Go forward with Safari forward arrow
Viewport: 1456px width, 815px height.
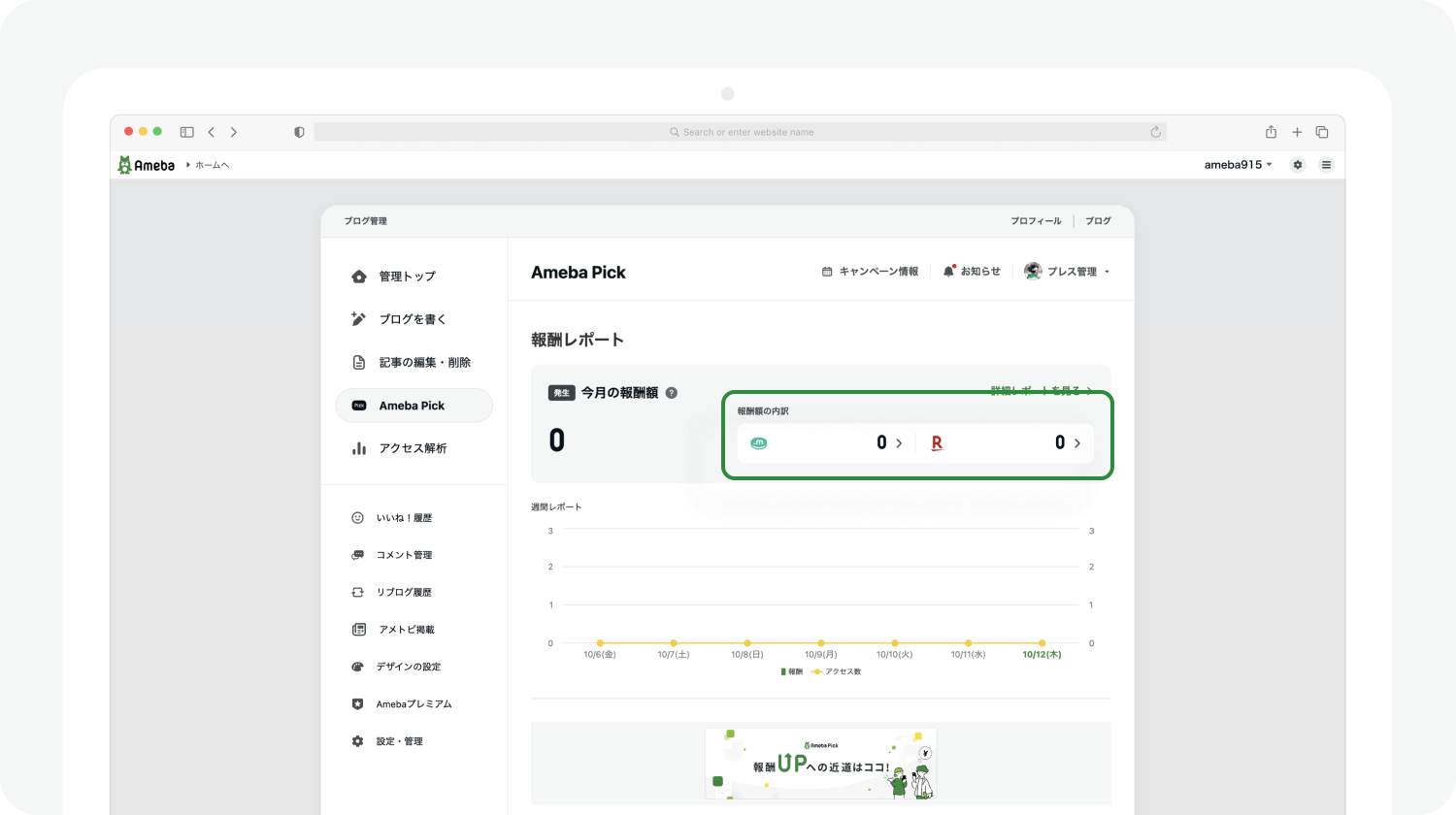pyautogui.click(x=234, y=132)
